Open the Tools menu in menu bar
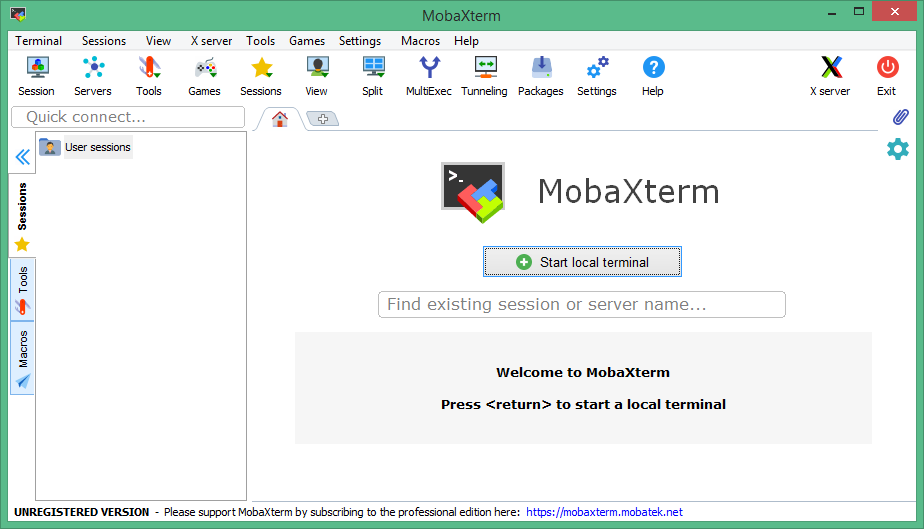This screenshot has height=529, width=924. [260, 41]
